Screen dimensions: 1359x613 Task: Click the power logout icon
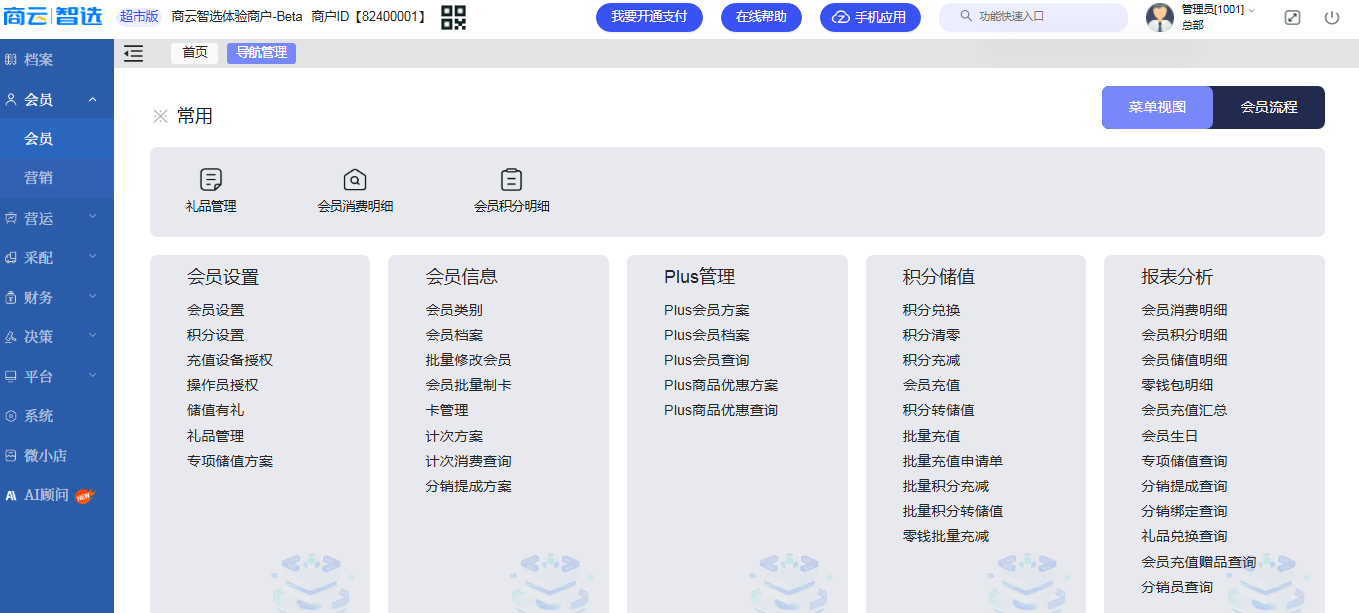click(1331, 18)
